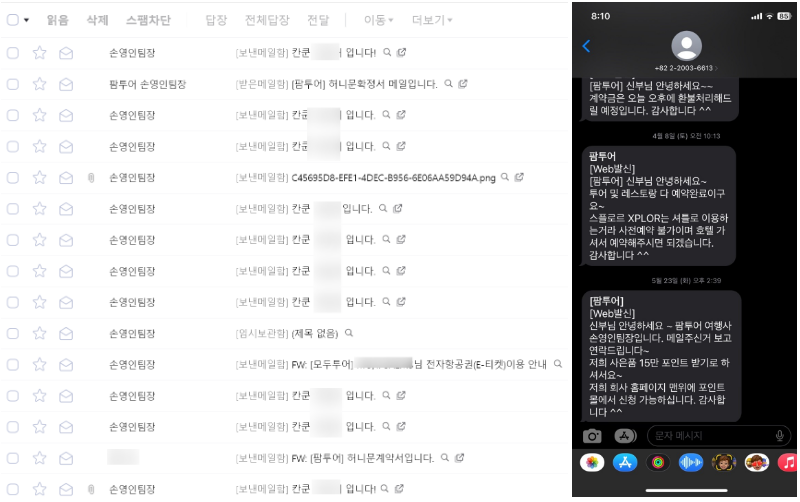The height and width of the screenshot is (502, 800).
Task: Open the audio messages waveform app
Action: click(x=690, y=463)
